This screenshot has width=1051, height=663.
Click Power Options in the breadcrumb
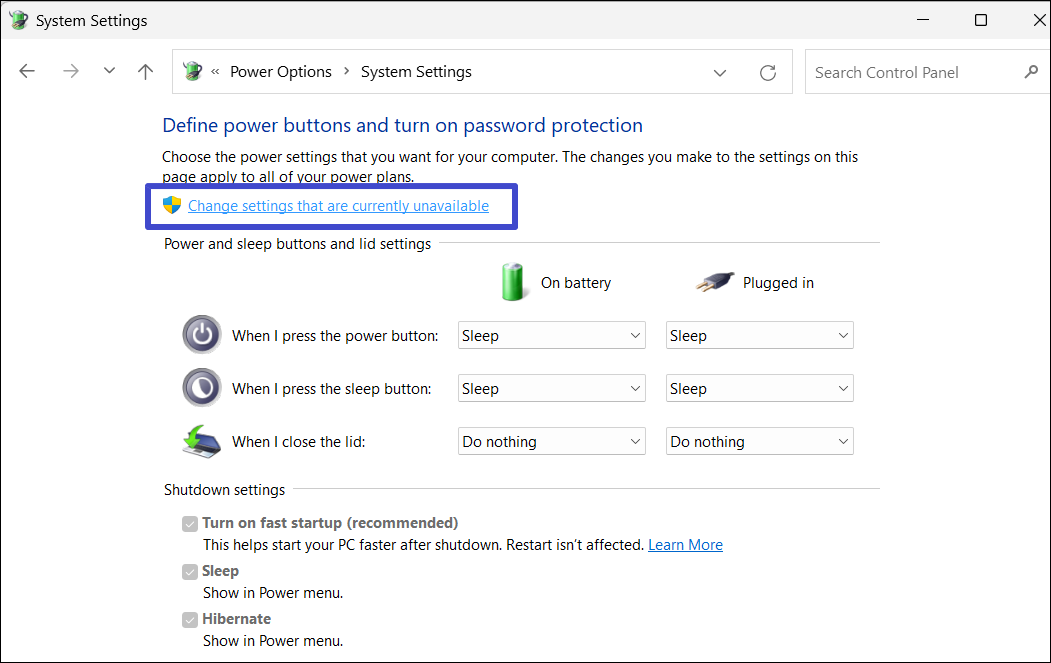tap(281, 72)
